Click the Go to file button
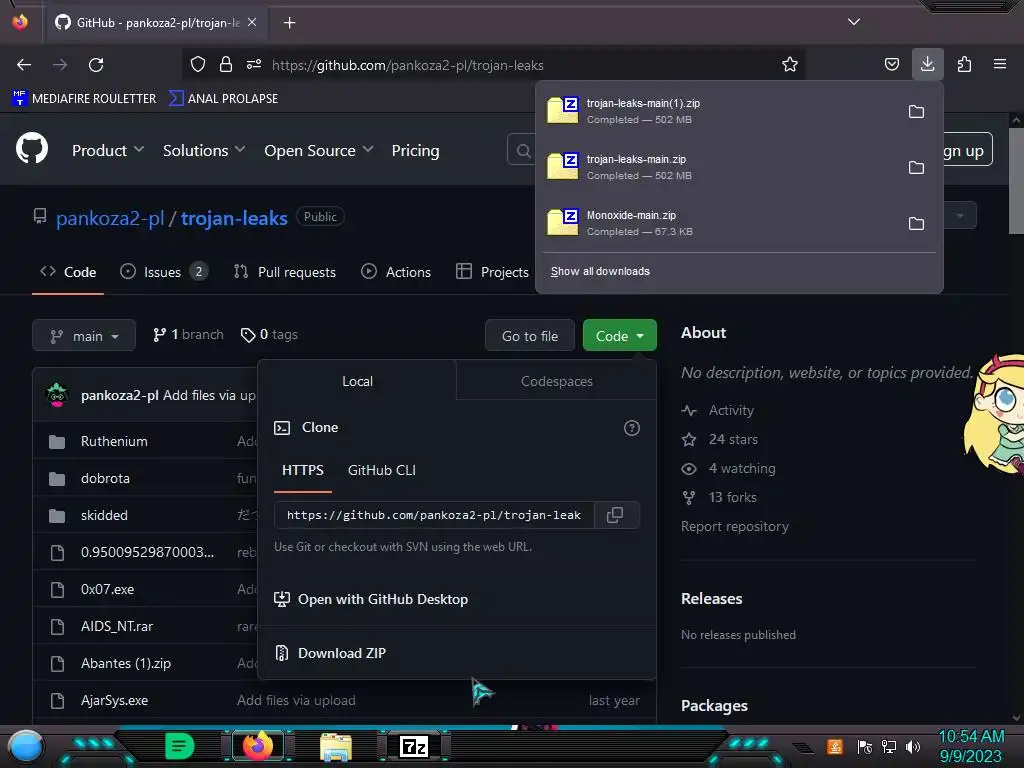 click(x=530, y=336)
